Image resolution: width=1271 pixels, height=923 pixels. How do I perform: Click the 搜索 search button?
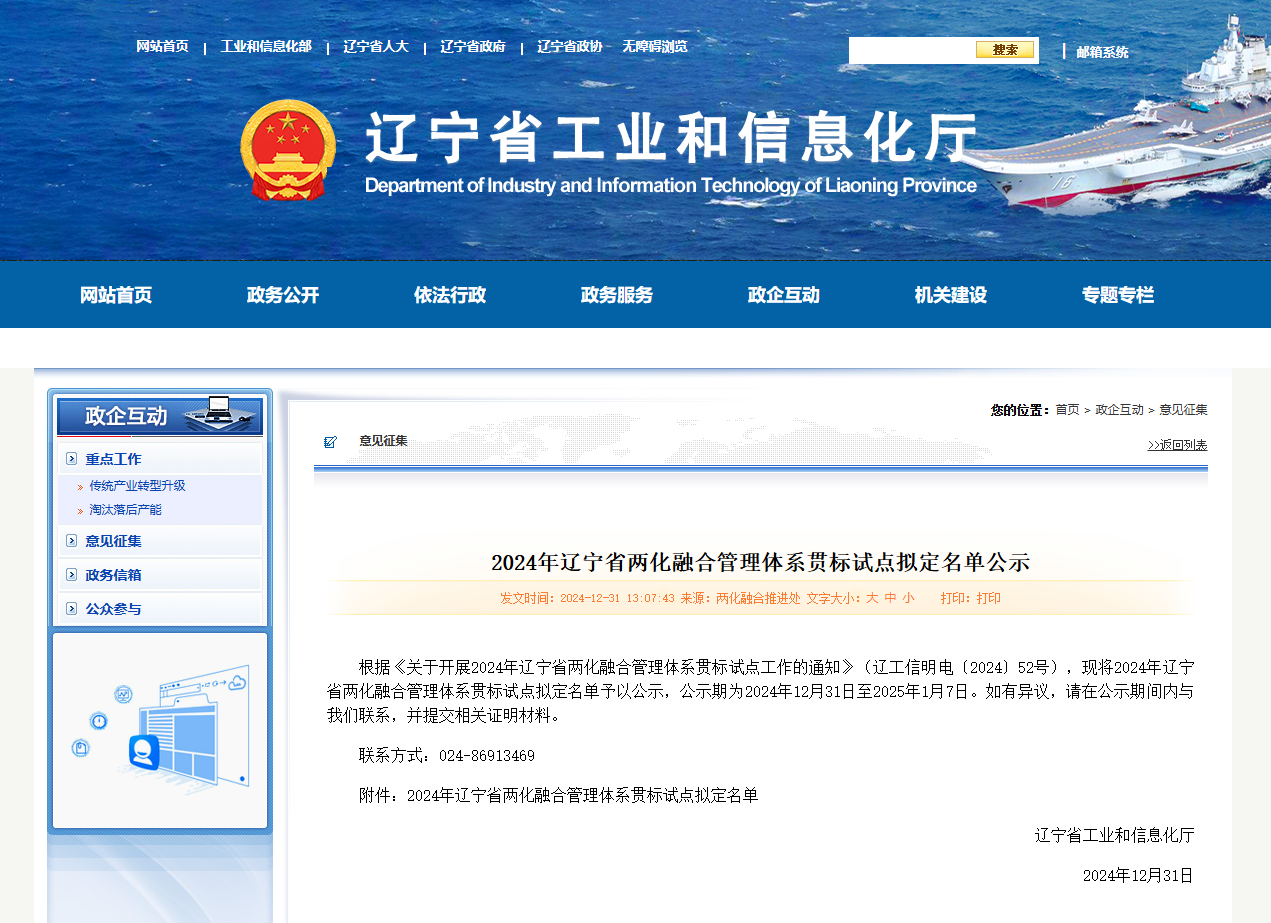tap(1005, 50)
